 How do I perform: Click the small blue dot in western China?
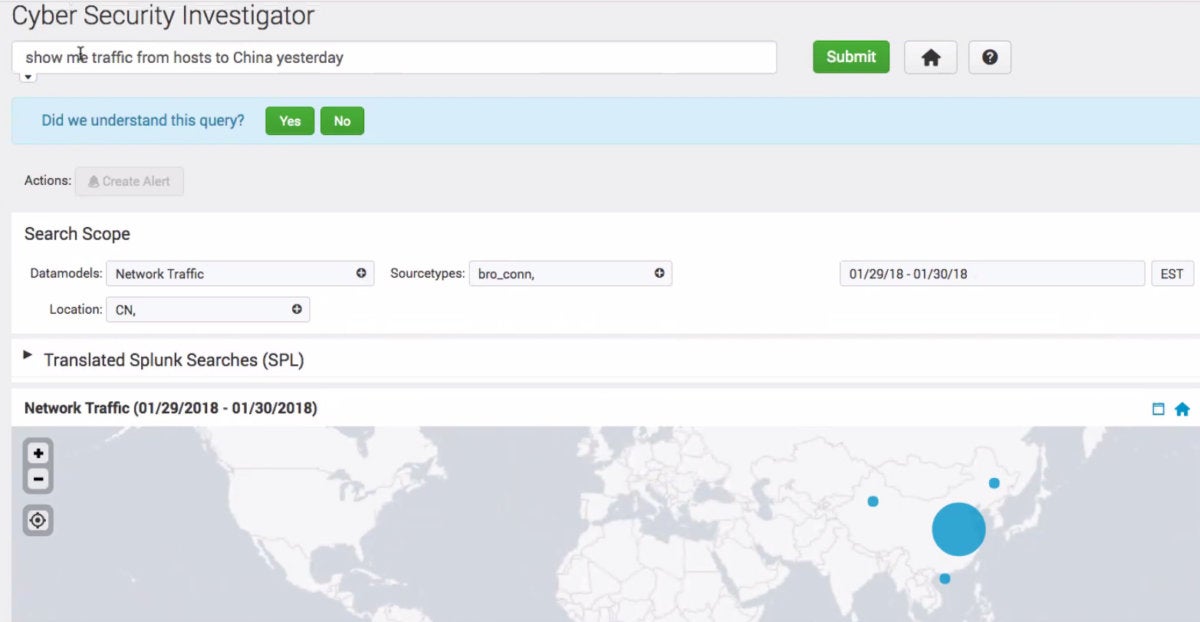tap(873, 501)
